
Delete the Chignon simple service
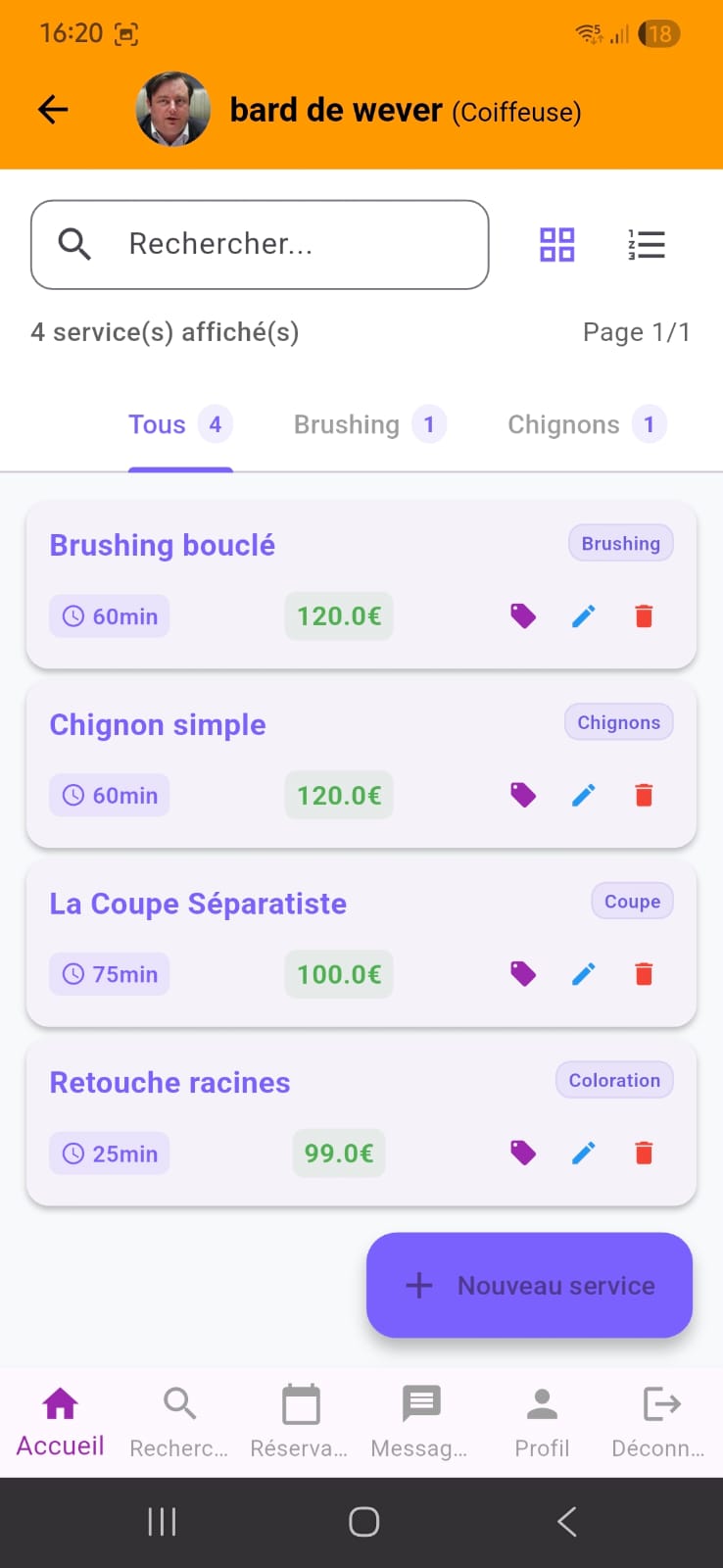tap(644, 795)
